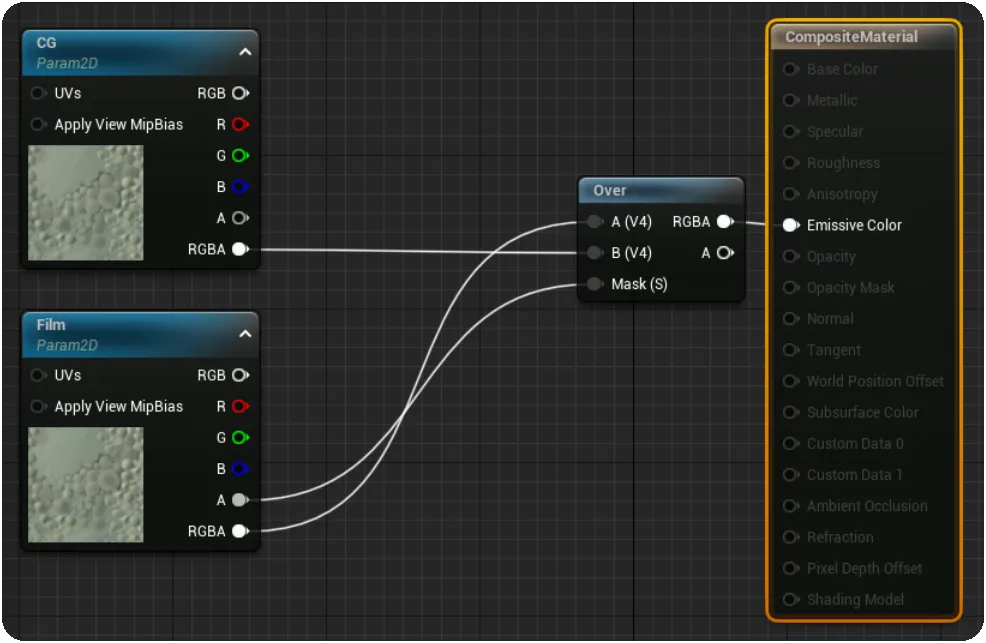Click the Shading Model input pin

(x=791, y=600)
